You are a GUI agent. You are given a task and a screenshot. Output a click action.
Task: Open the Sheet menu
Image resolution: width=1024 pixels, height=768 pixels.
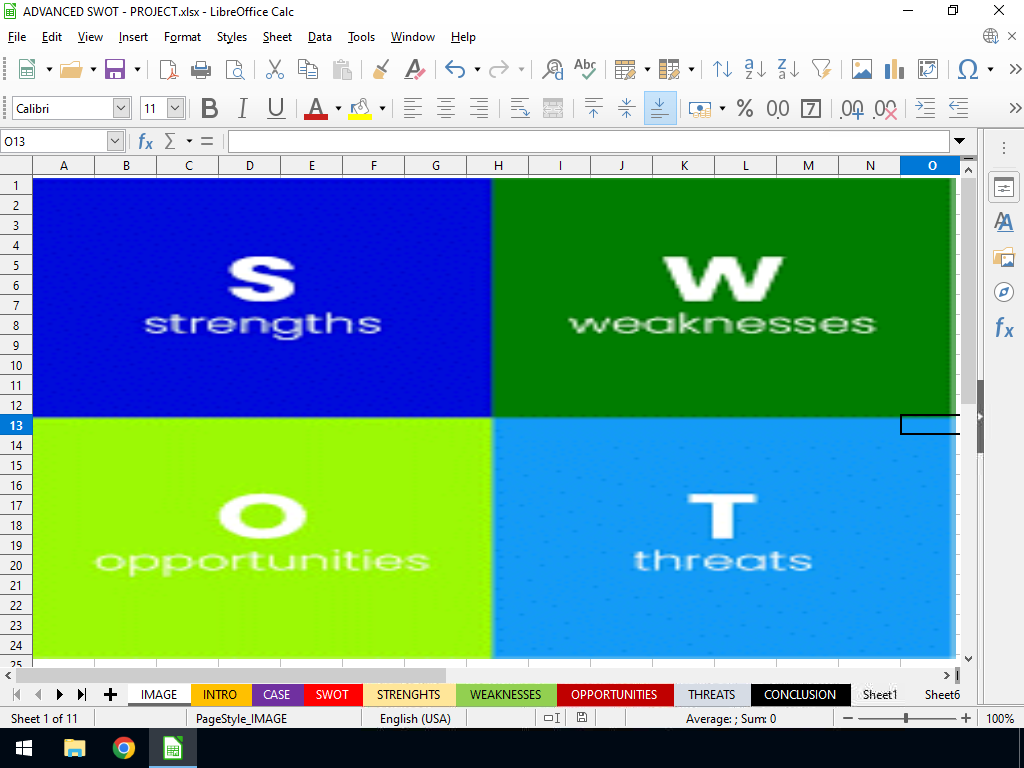[x=277, y=37]
